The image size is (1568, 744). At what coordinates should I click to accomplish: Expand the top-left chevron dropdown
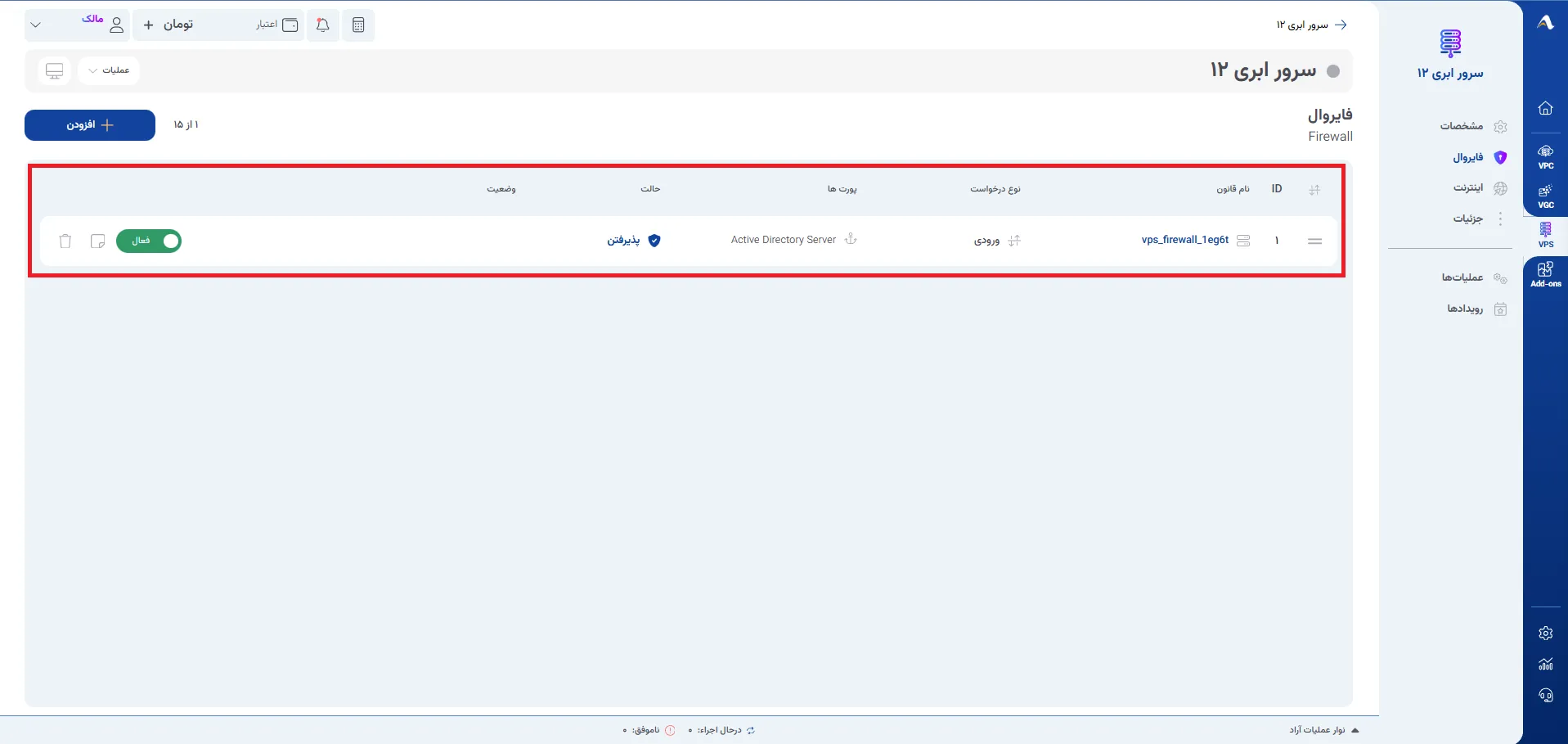pos(35,25)
